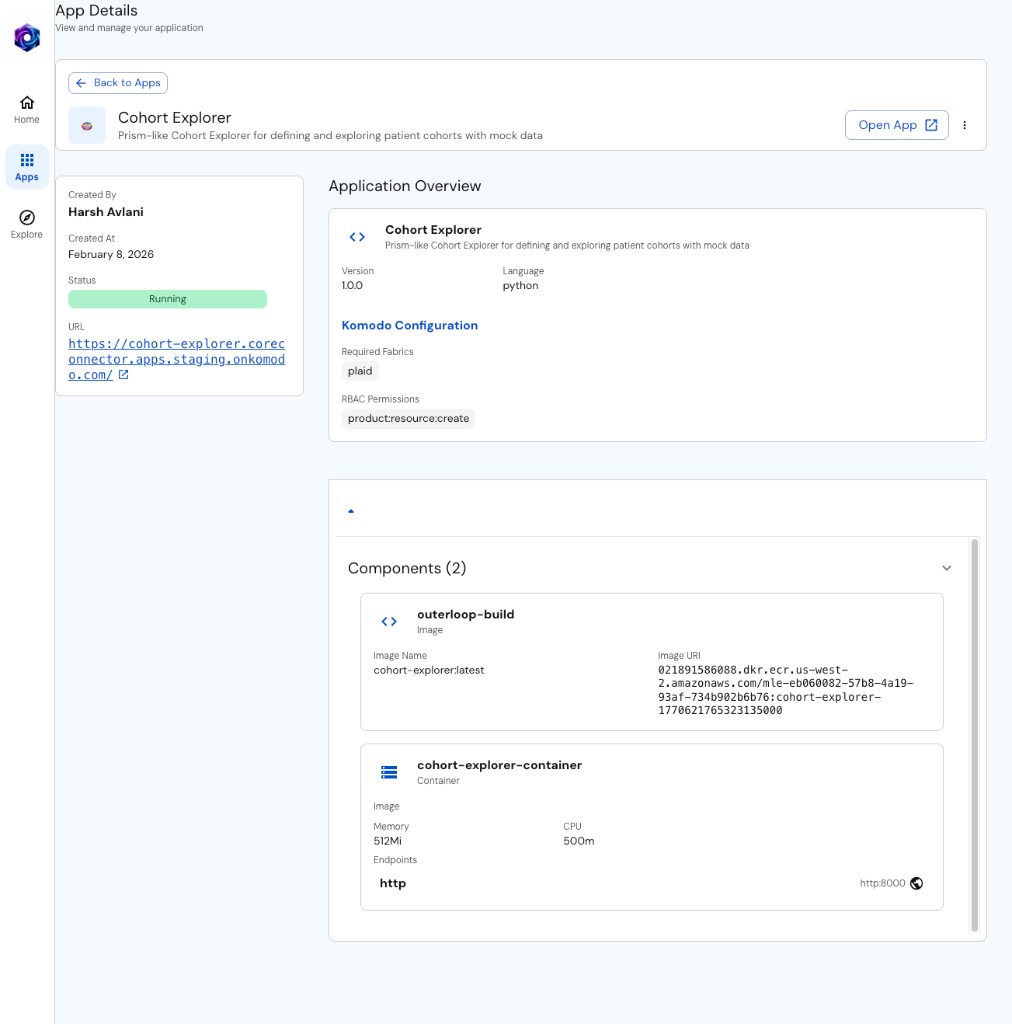Viewport: 1012px width, 1024px height.
Task: Click the Components (2) heading
Action: pos(407,568)
